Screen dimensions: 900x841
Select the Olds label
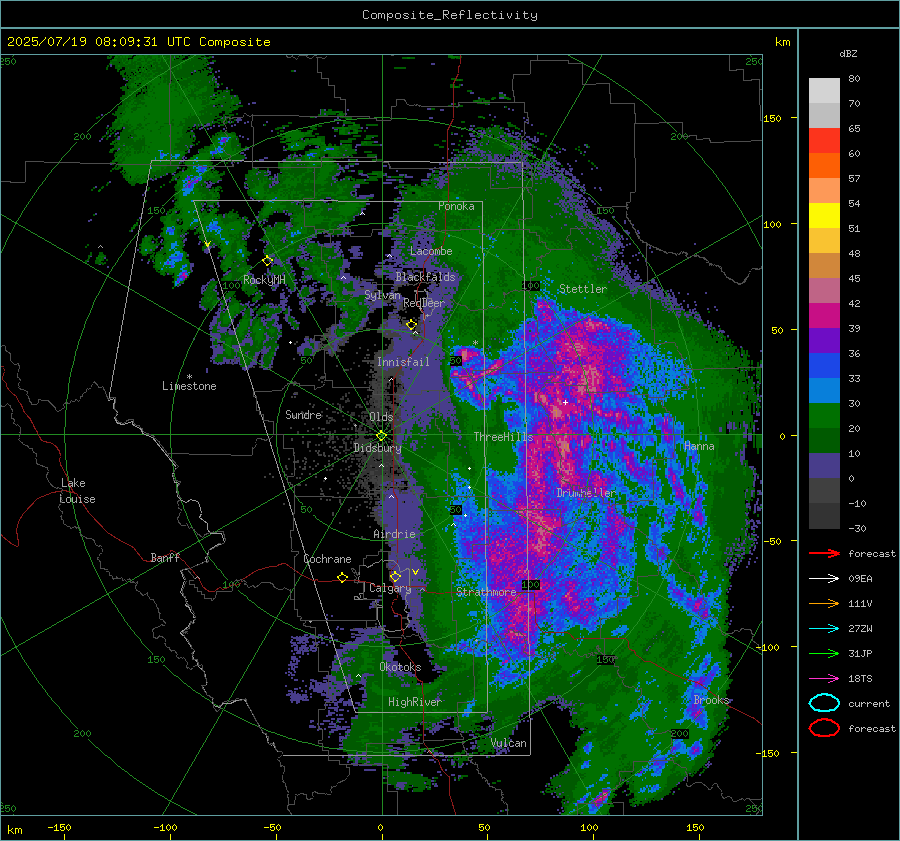coord(381,417)
